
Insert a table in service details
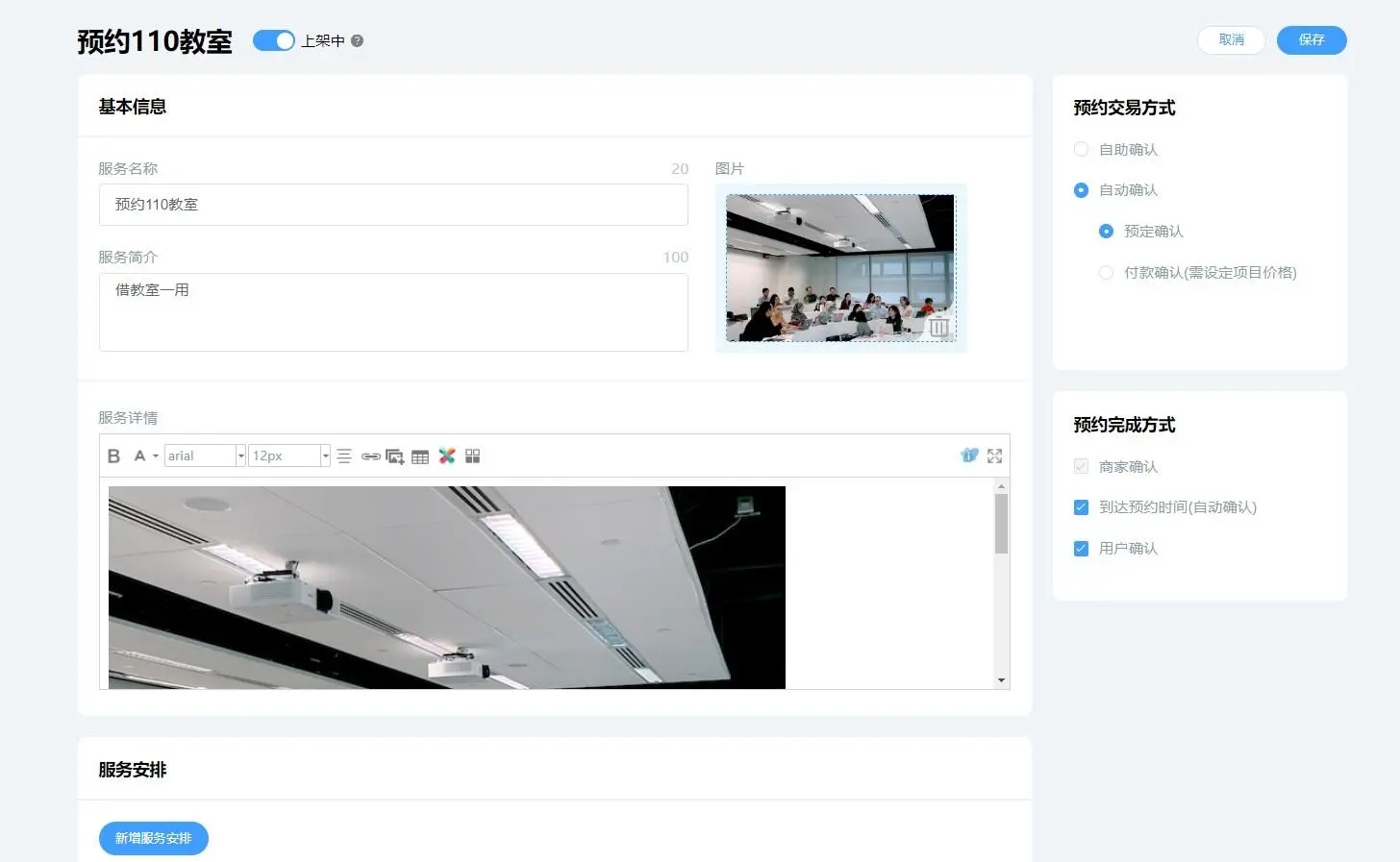click(420, 456)
